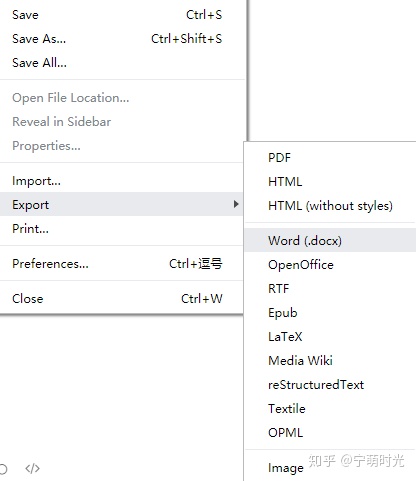Open Preferences... from the menu

point(122,264)
